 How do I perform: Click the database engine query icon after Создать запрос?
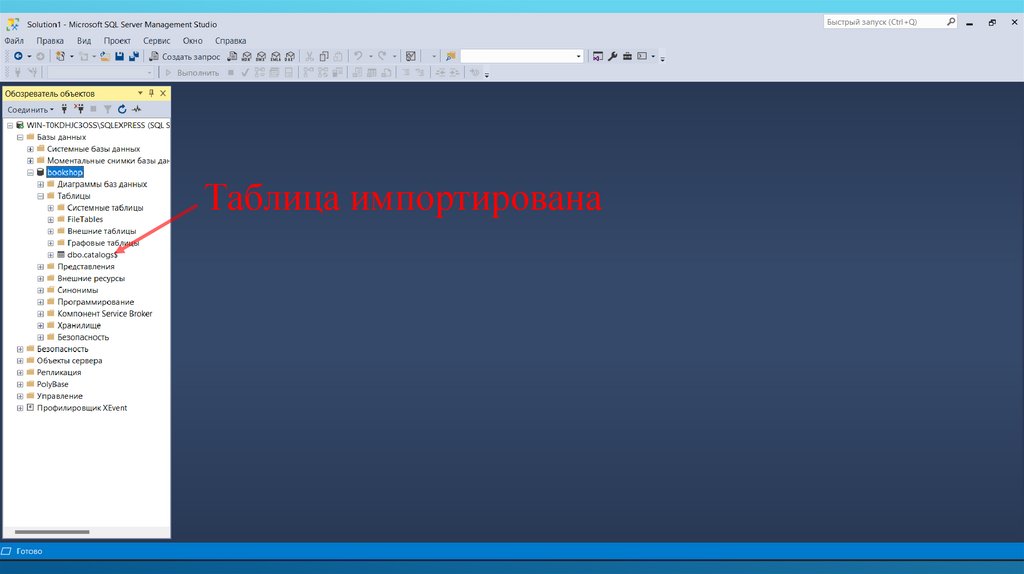coord(232,56)
